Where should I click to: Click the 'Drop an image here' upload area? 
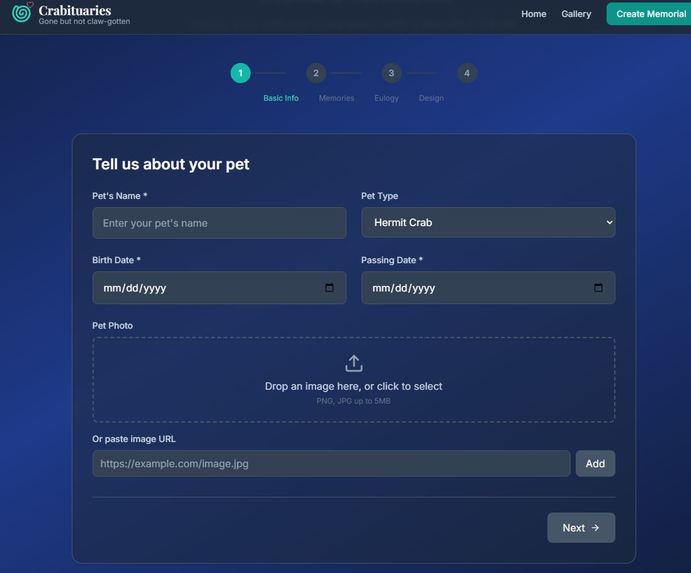click(354, 380)
